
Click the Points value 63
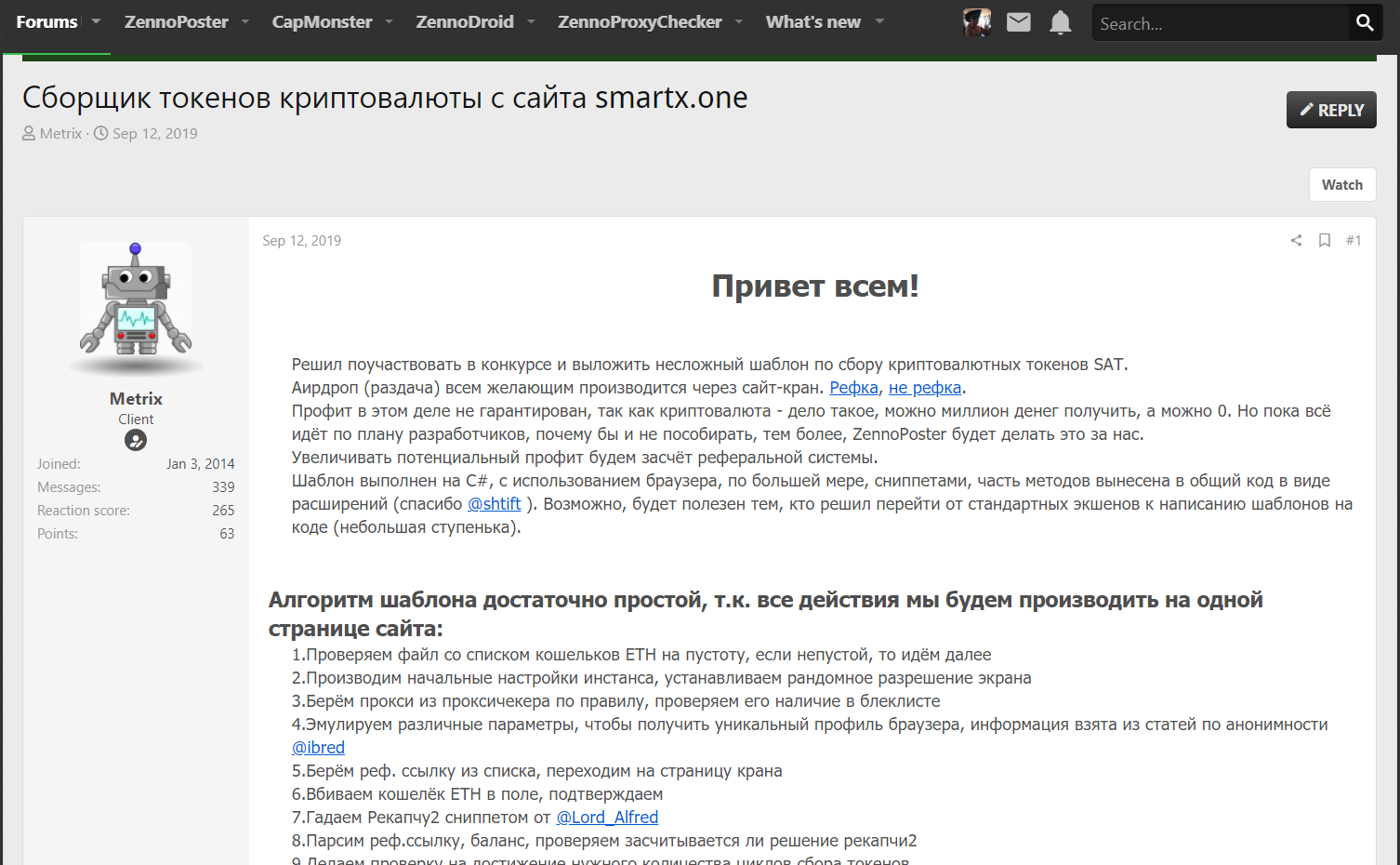pyautogui.click(x=227, y=533)
